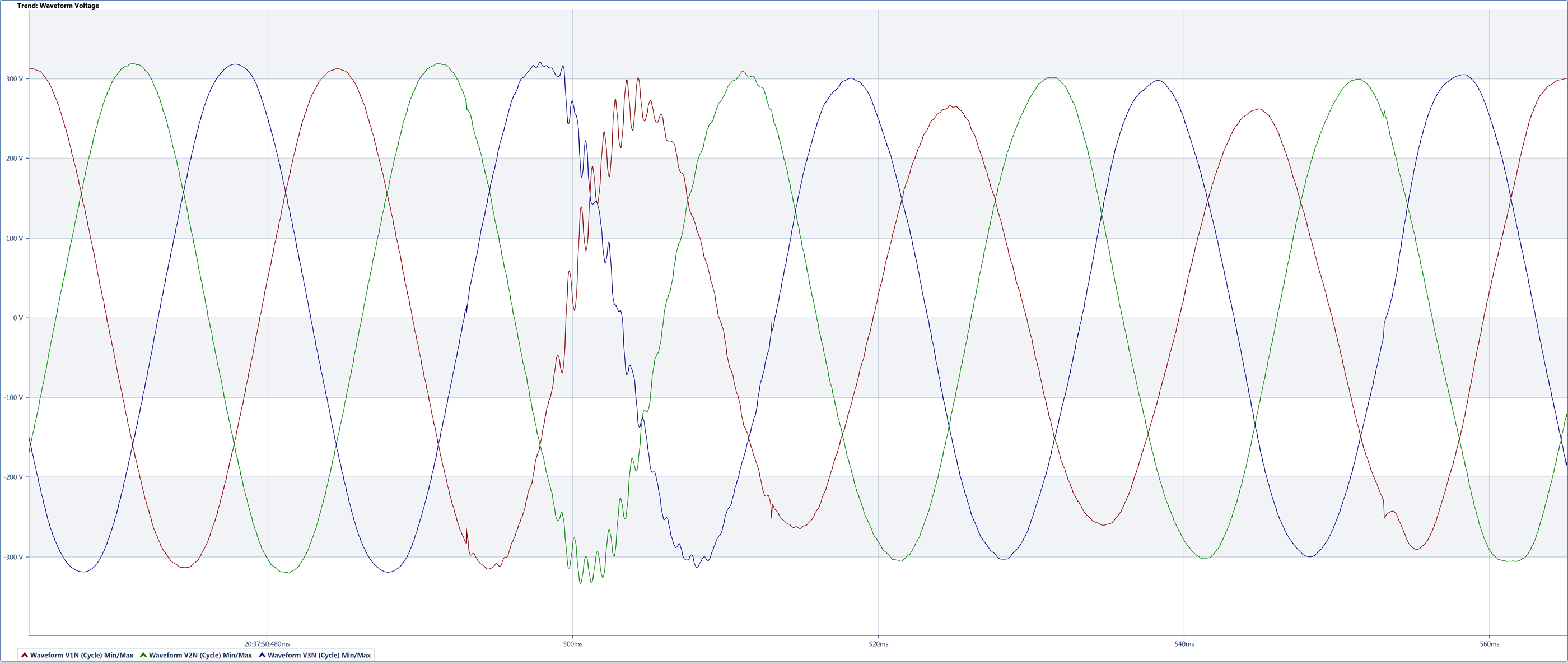
Task: Click the Trend: Waveform Voltage chart title
Action: pos(58,6)
